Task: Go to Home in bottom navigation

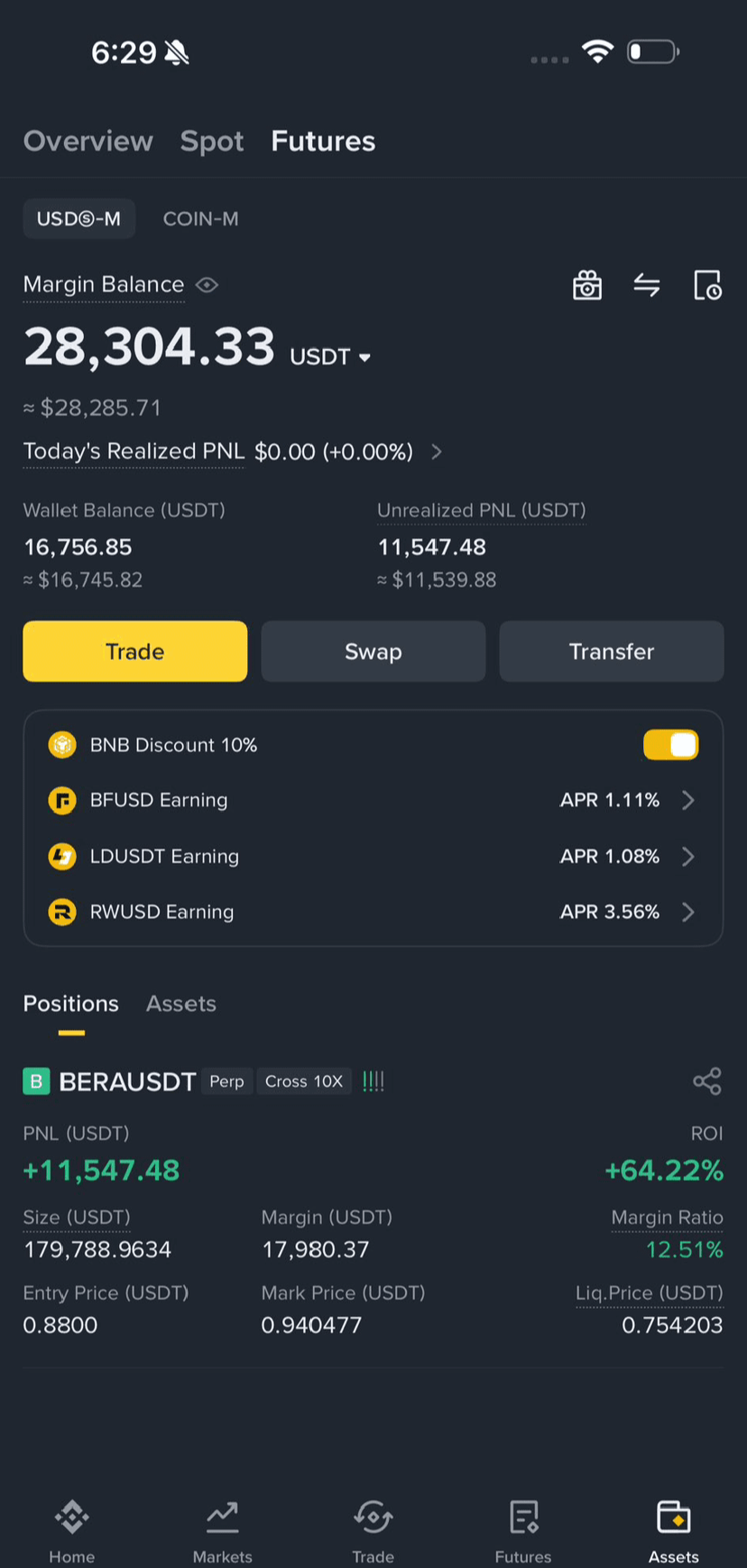Action: 72,1532
